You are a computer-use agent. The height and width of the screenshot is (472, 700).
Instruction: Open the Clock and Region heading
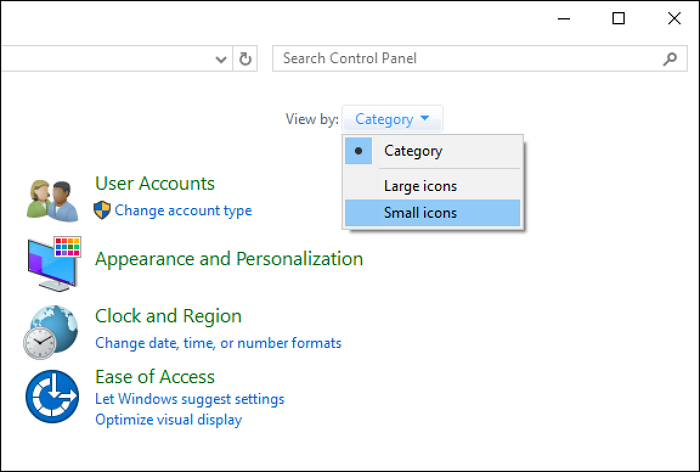click(x=168, y=316)
